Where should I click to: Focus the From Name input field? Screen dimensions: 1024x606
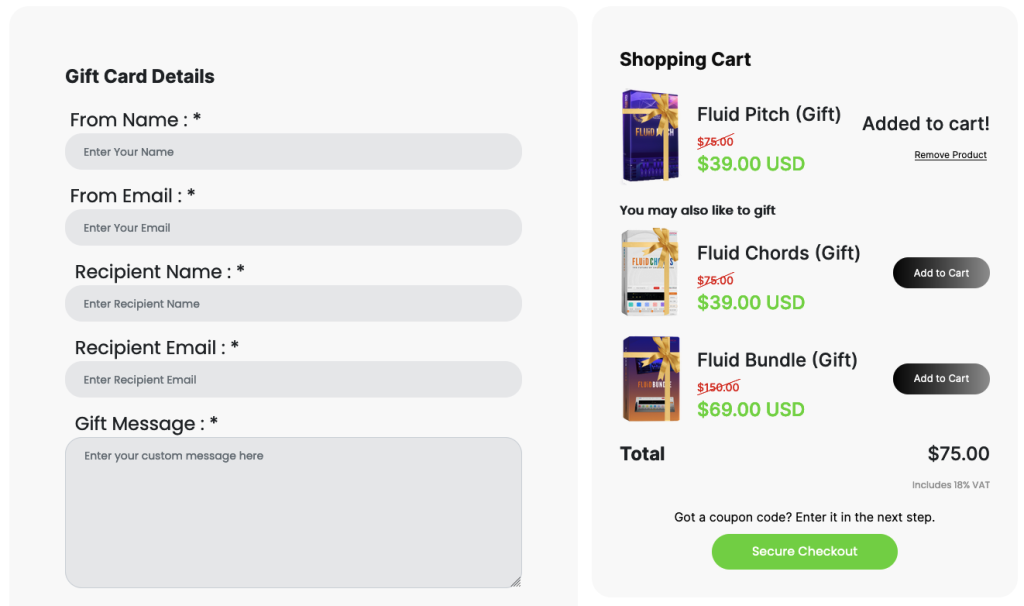293,152
